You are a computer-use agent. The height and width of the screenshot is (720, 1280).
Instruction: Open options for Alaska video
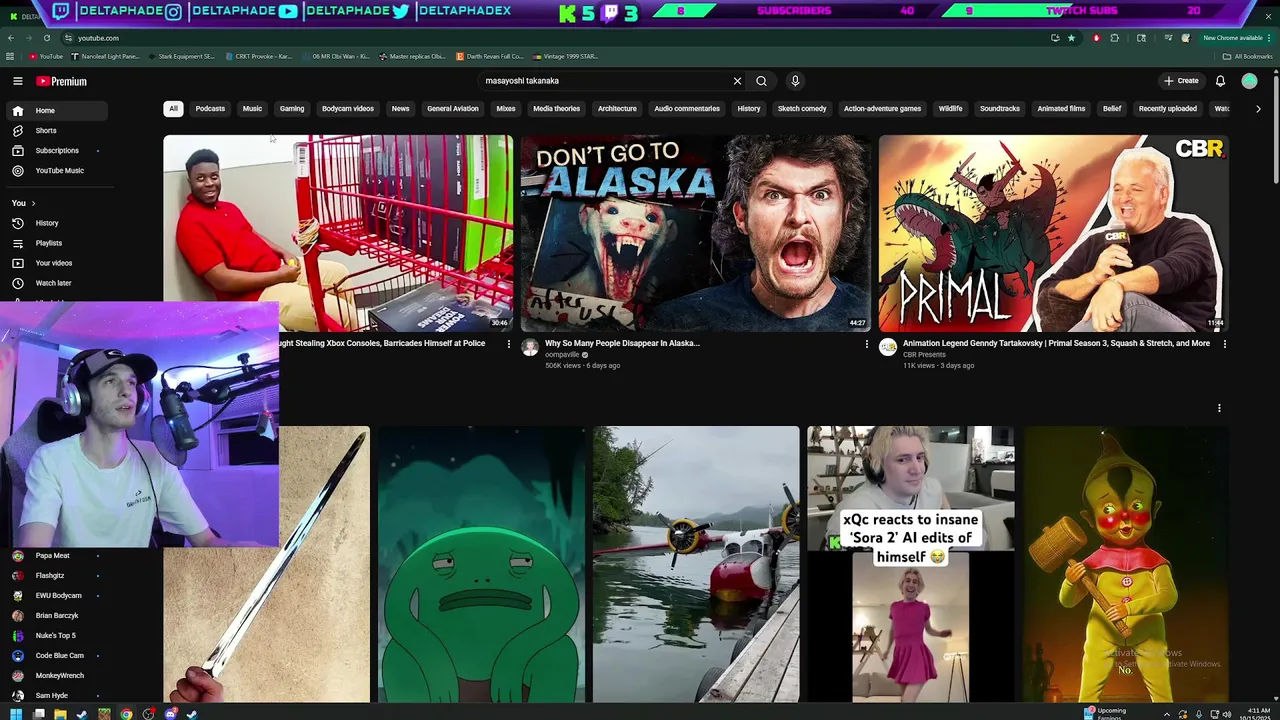coord(867,344)
